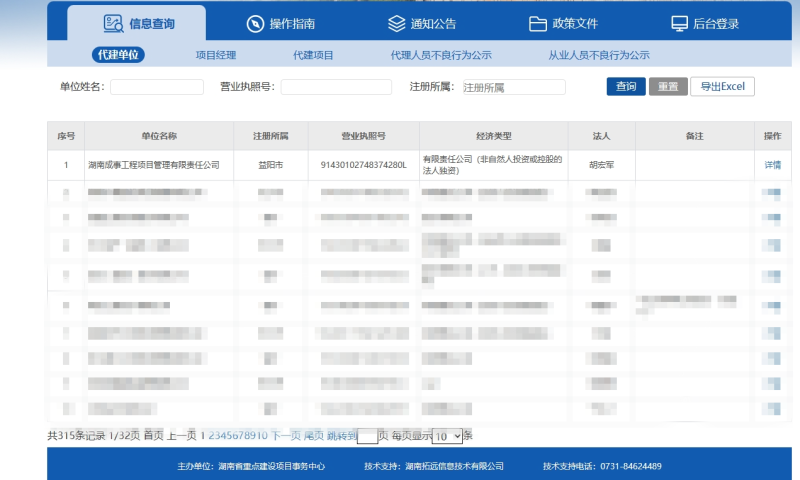The image size is (800, 480).
Task: Open the 每页显示 page size dropdown
Action: (448, 436)
